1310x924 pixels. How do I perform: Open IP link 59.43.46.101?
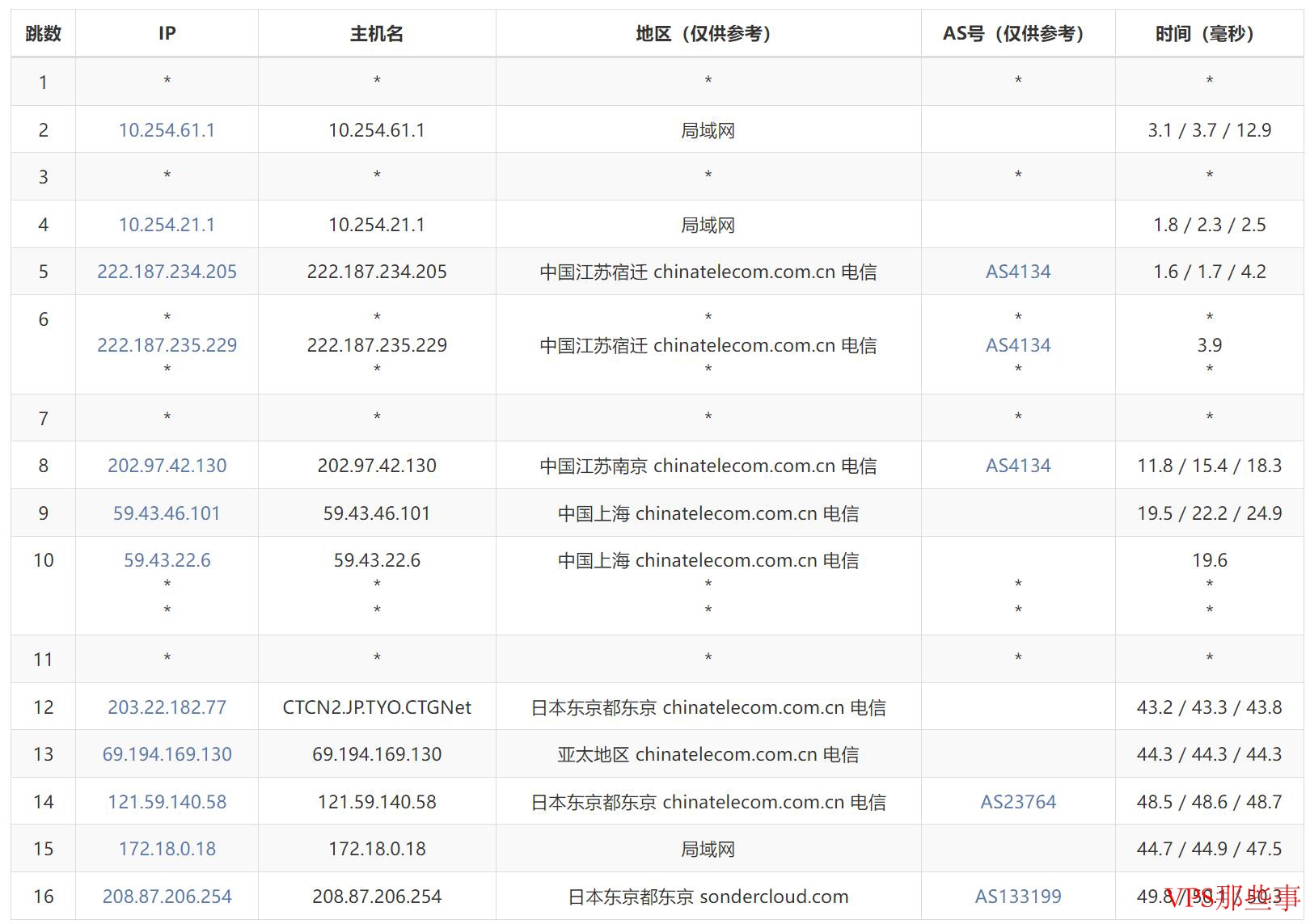(x=167, y=513)
